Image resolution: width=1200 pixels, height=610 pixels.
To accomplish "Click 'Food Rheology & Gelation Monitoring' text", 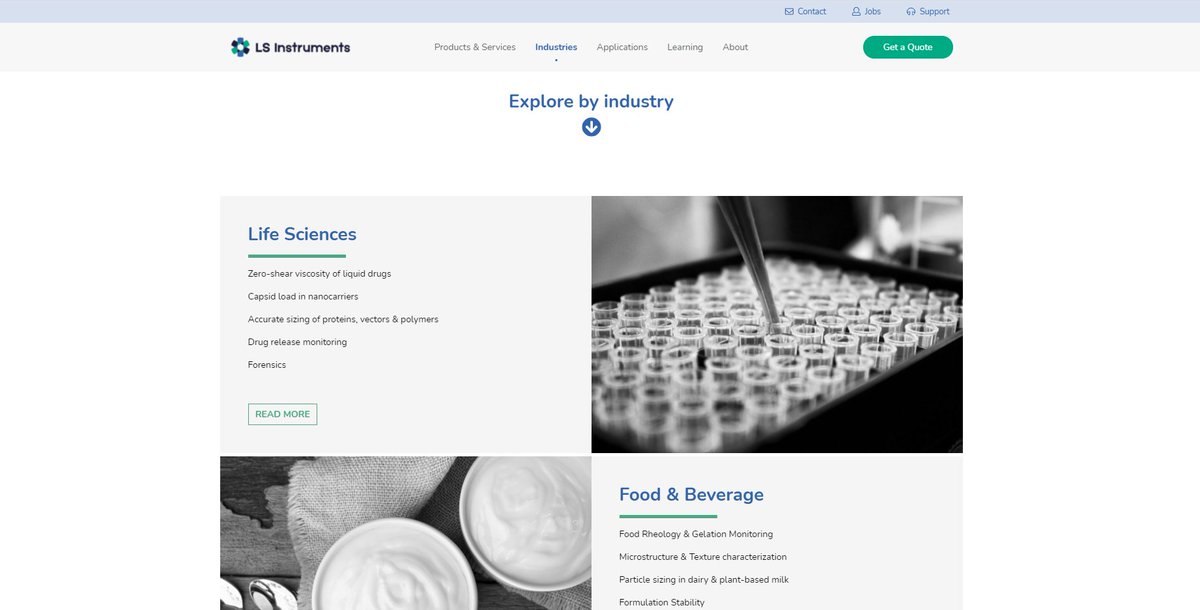I will coord(696,534).
